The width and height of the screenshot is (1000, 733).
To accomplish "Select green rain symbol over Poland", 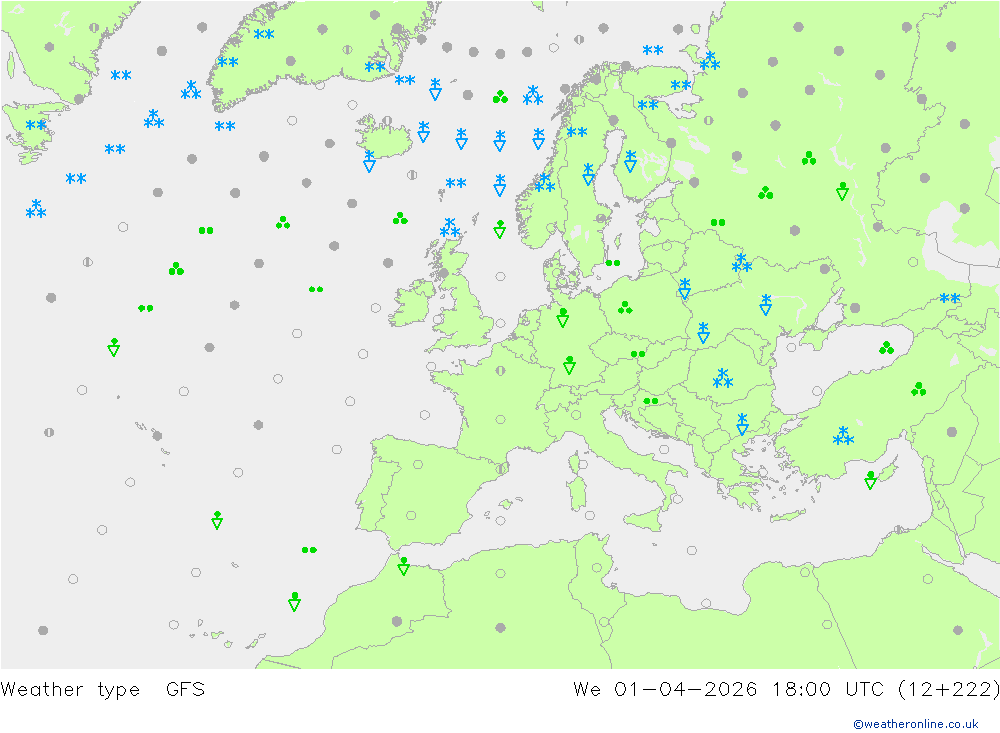I will click(625, 308).
